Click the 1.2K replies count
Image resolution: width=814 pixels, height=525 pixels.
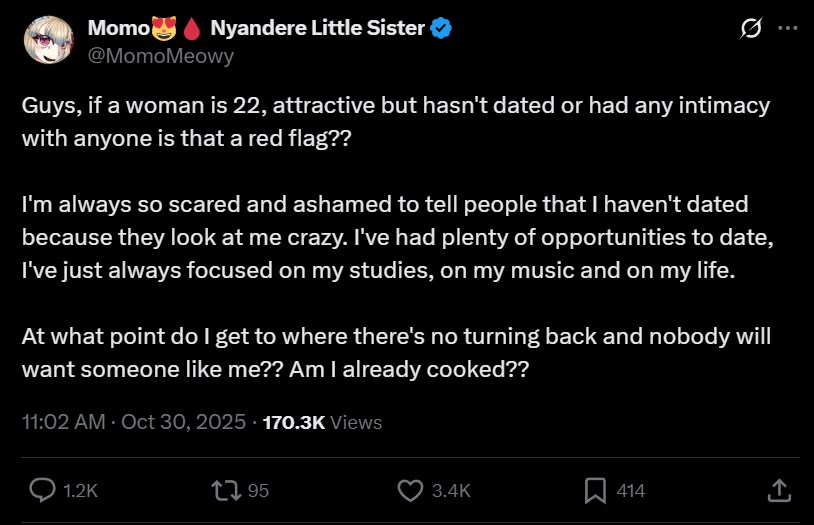[x=80, y=490]
